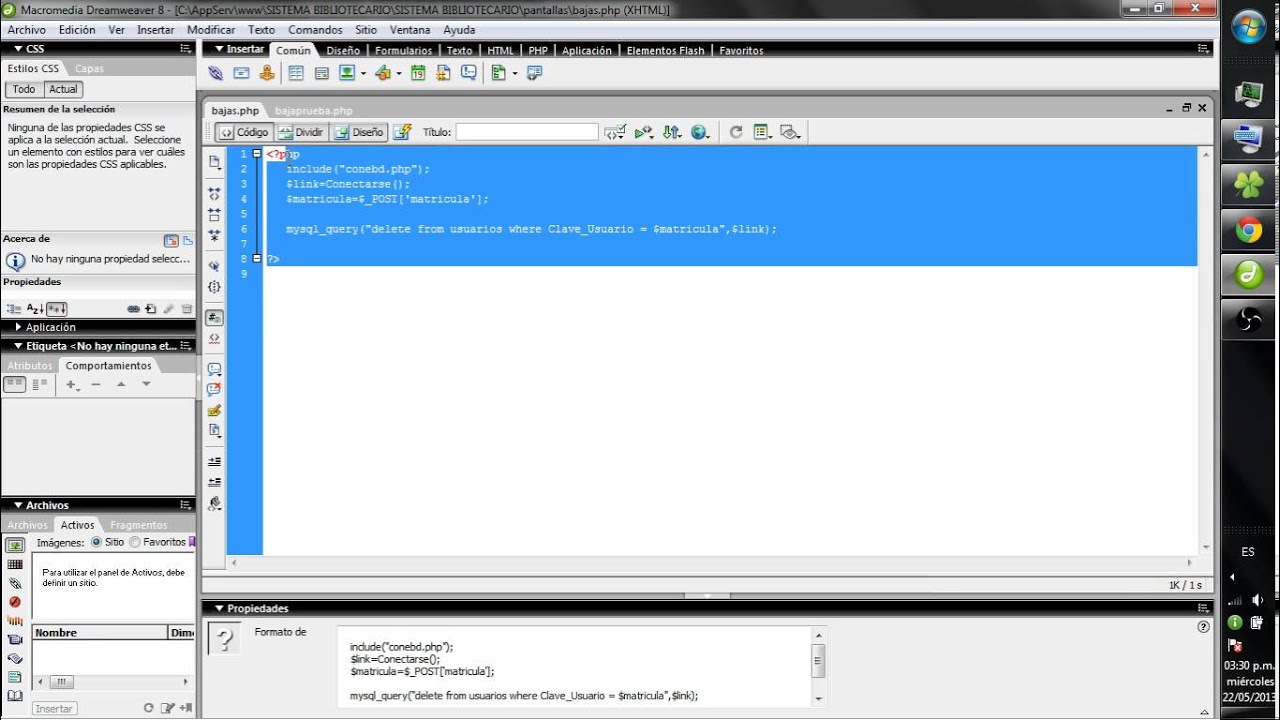Insert a table from the Común toolbar
Screen dimensions: 1280x720
(296, 73)
